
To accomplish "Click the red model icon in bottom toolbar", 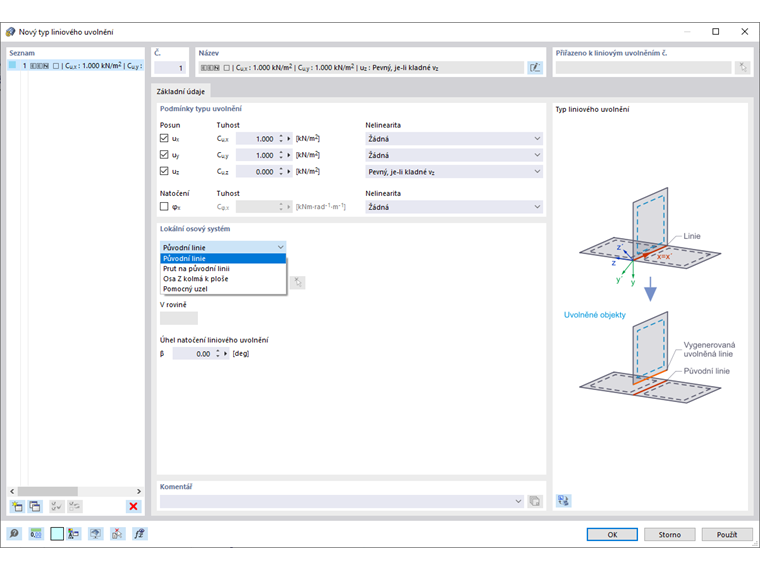I will (x=117, y=534).
